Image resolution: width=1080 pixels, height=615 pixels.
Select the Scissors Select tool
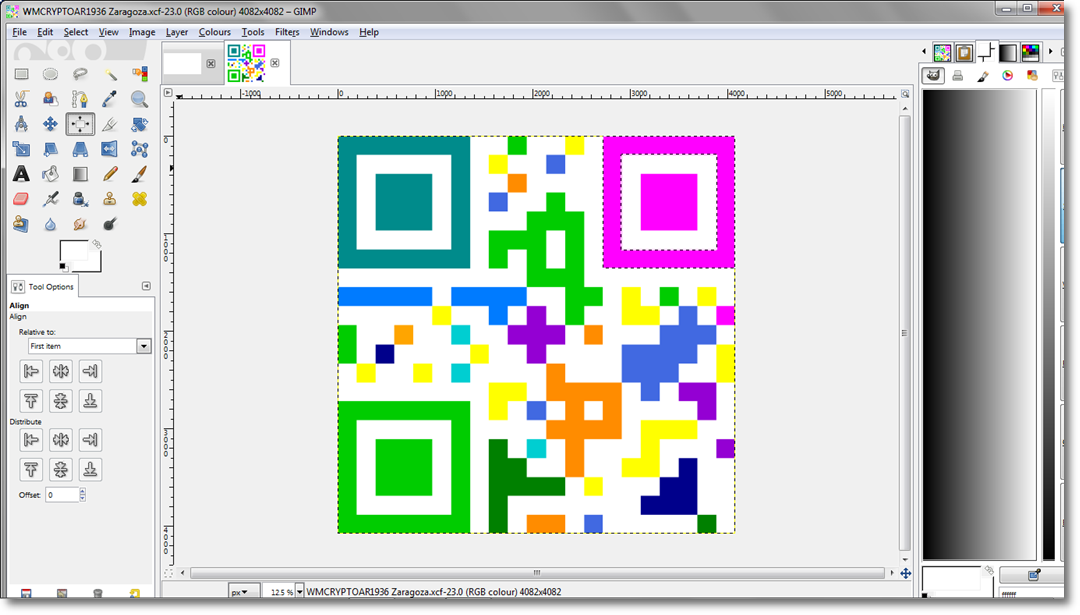click(21, 99)
